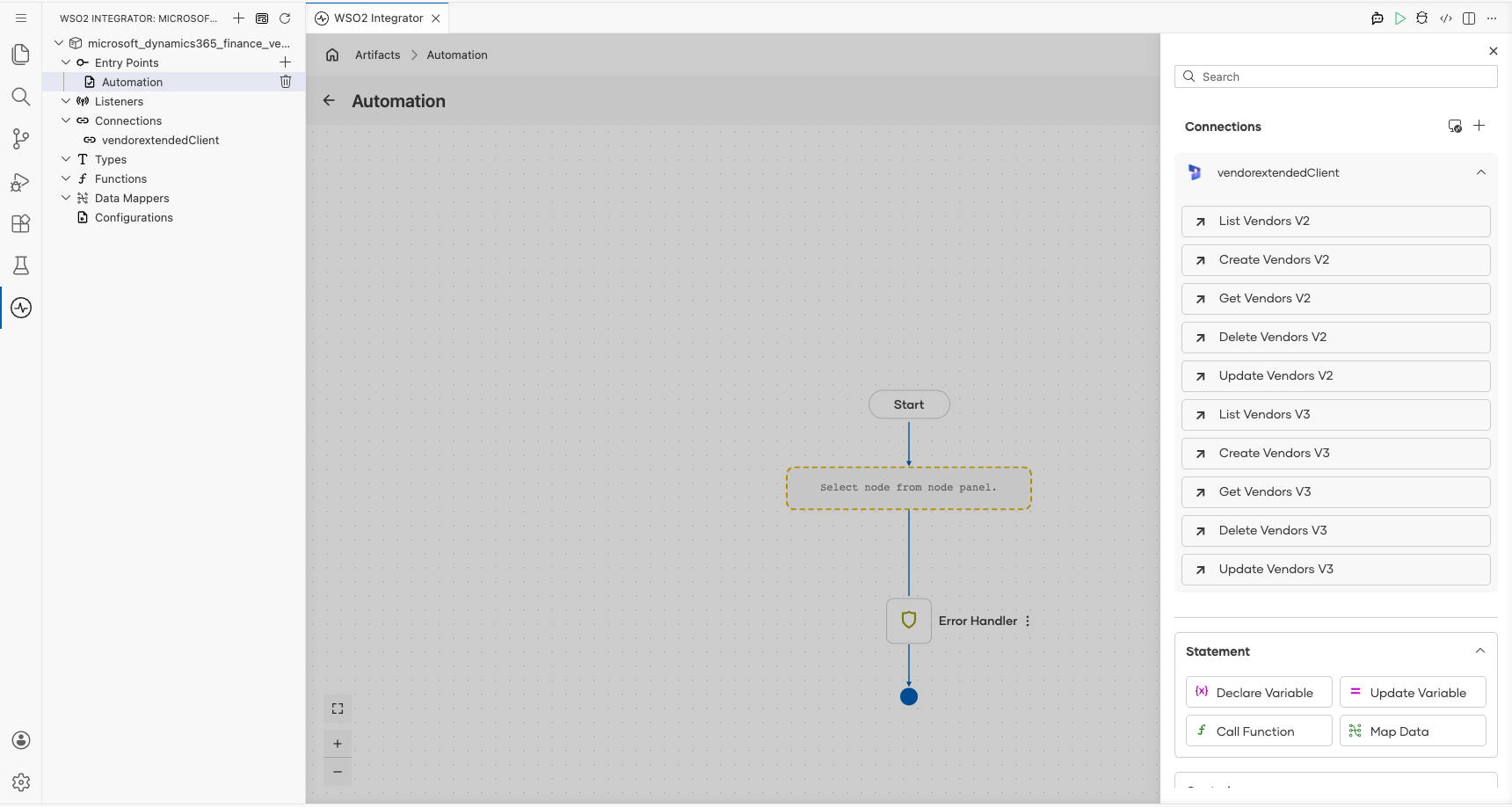Open the Explorer view in activity bar
This screenshot has height=807, width=1512.
pyautogui.click(x=21, y=55)
